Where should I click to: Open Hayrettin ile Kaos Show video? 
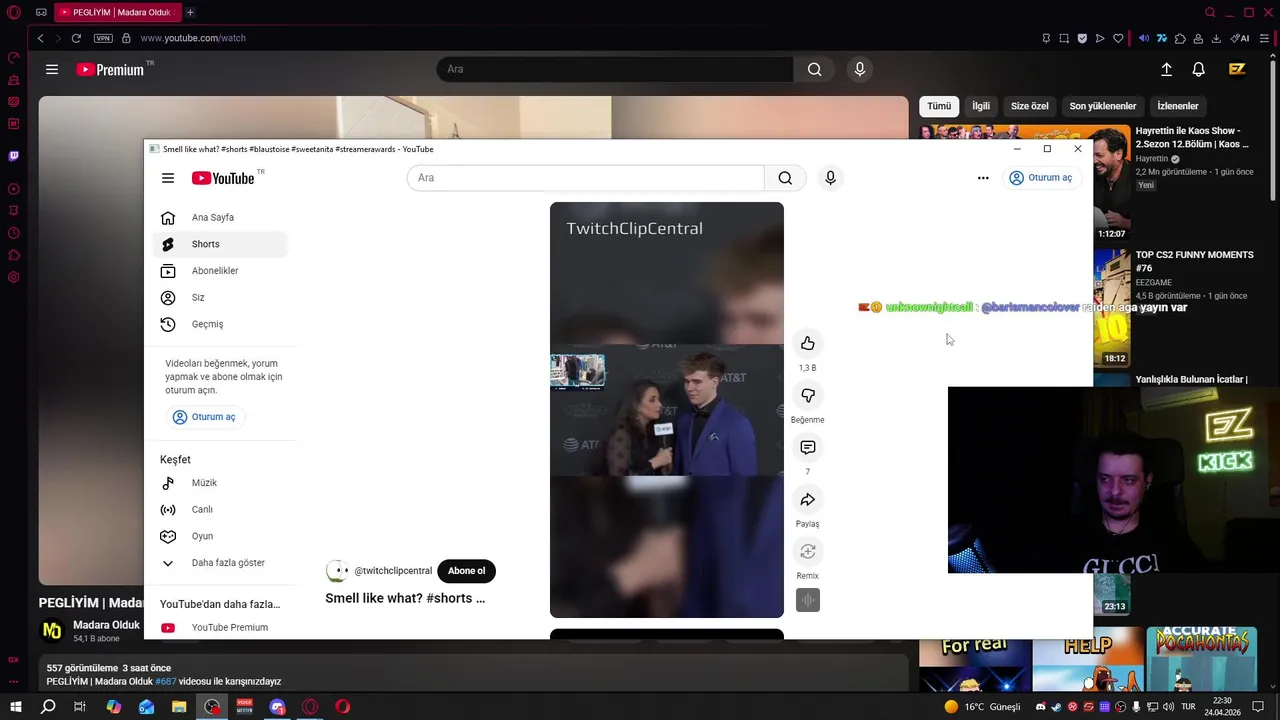coord(1194,137)
